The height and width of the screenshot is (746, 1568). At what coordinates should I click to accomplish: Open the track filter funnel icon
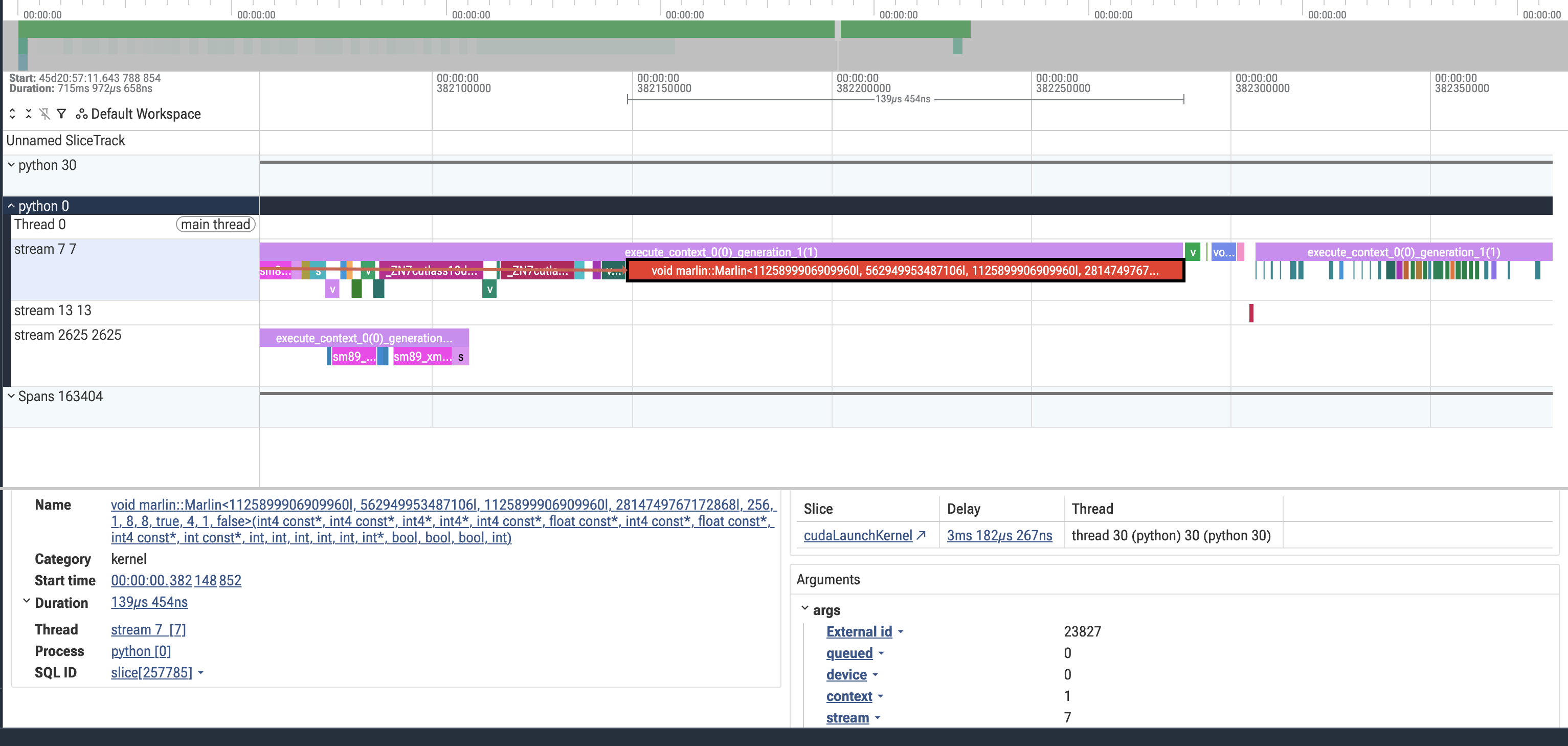click(x=61, y=114)
